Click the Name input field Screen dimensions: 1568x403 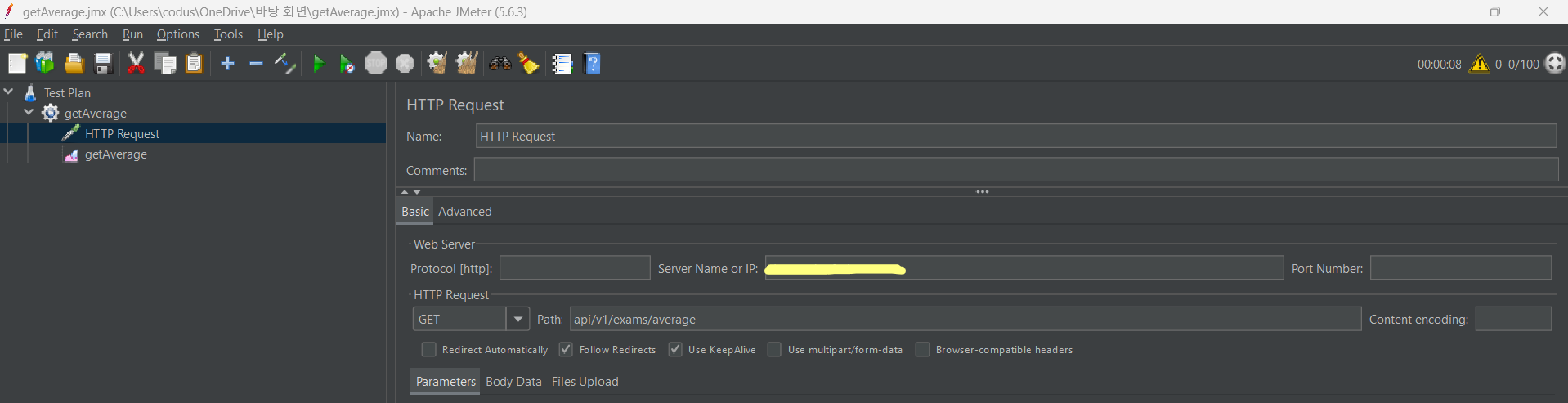1016,137
